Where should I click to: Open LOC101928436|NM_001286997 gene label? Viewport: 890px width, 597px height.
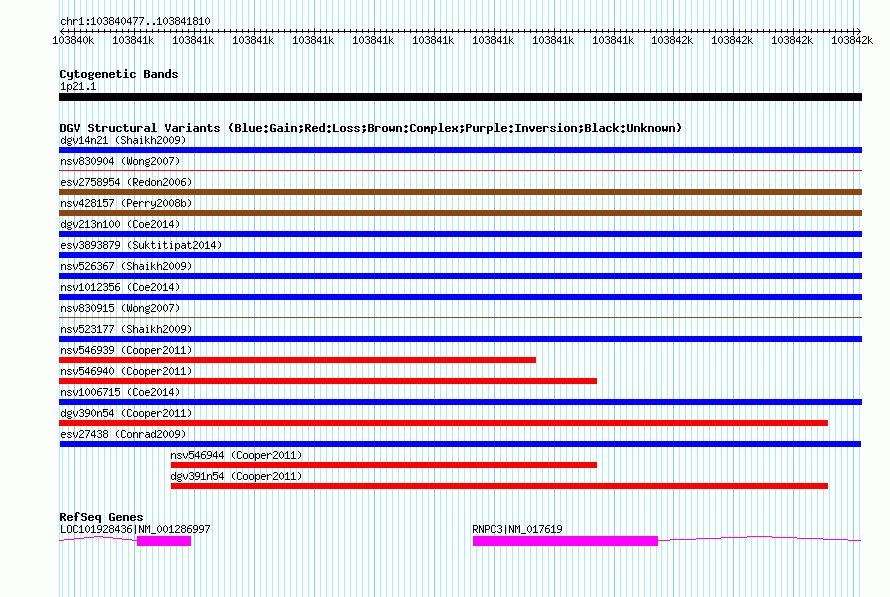[135, 529]
